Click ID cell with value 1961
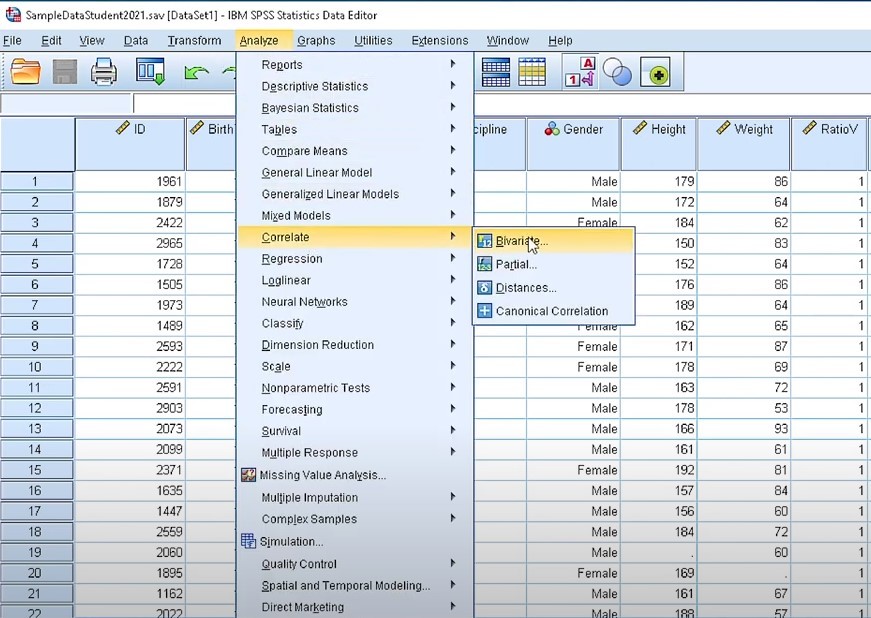The height and width of the screenshot is (618, 871). pyautogui.click(x=130, y=182)
